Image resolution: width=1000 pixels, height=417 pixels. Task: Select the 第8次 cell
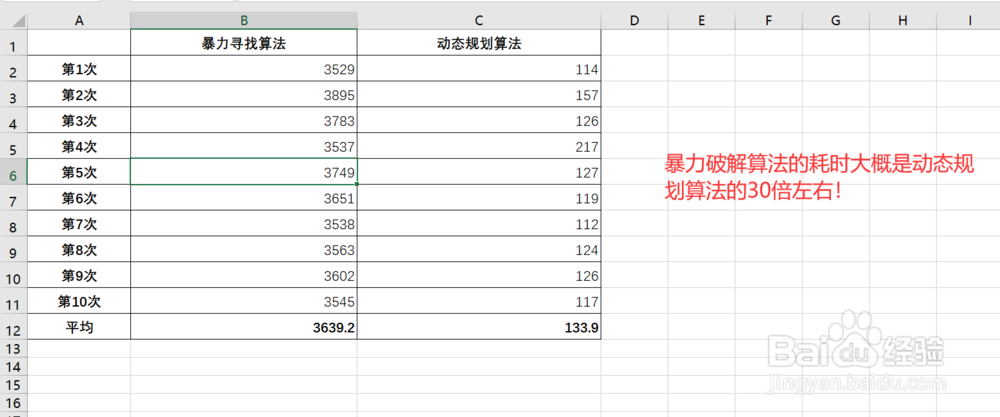click(x=79, y=249)
